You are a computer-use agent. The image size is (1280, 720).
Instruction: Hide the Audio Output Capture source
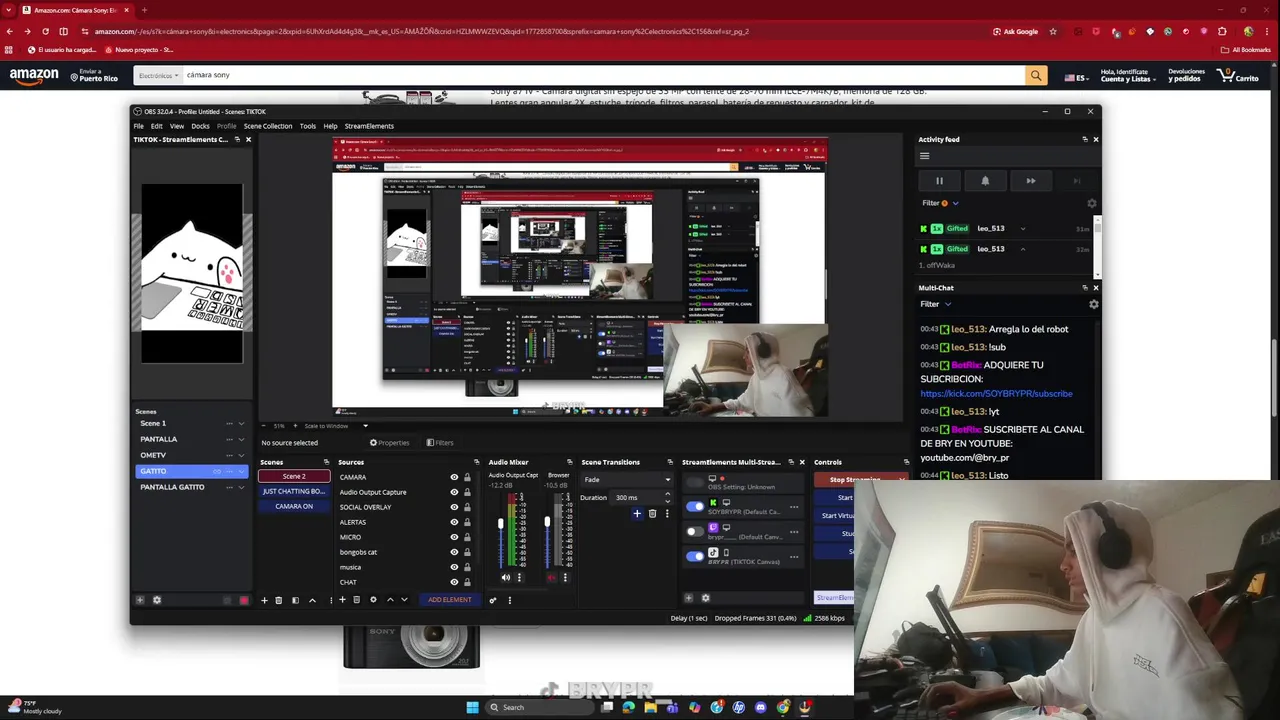(454, 492)
